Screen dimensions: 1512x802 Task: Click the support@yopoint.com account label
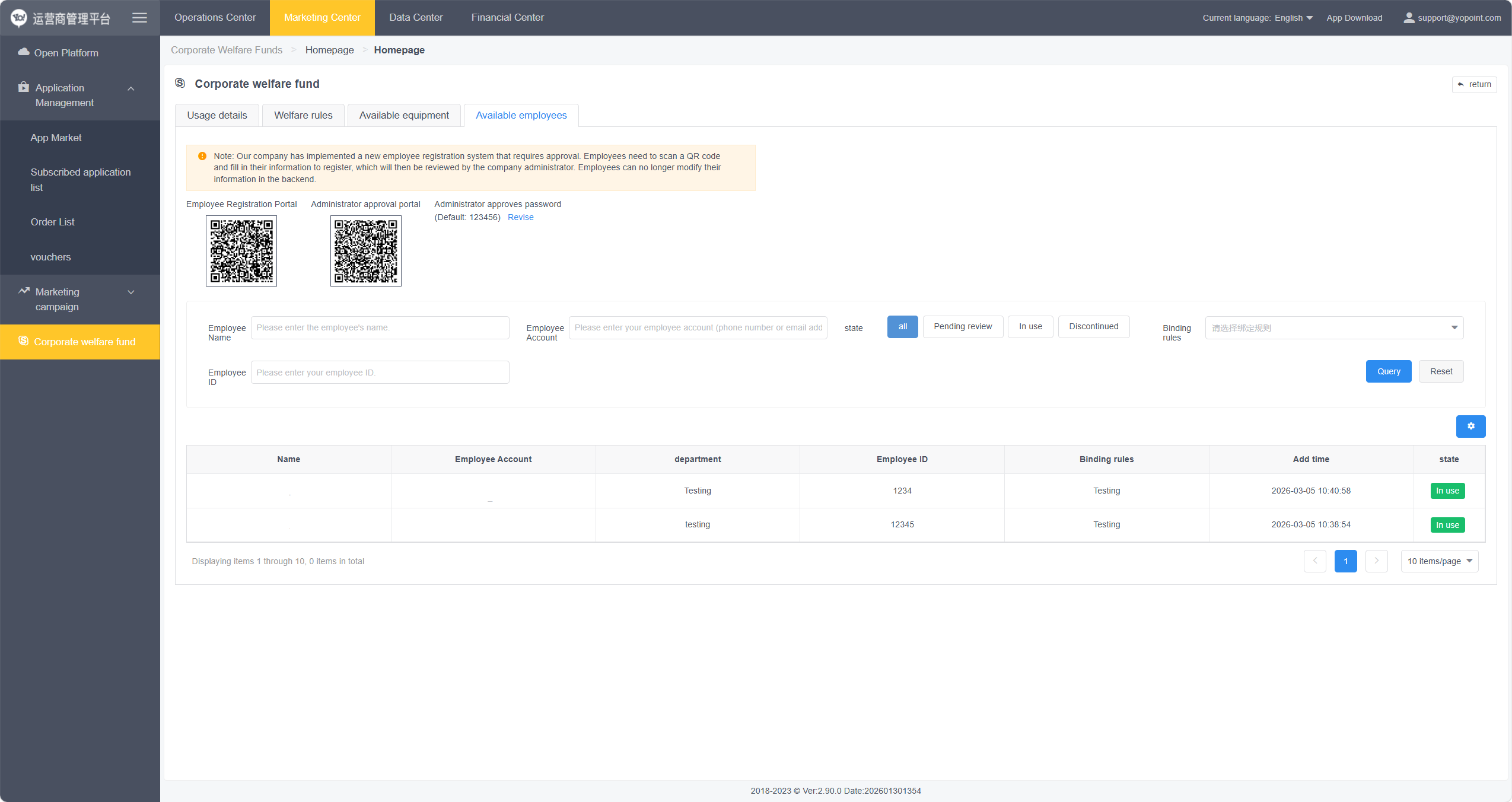[1459, 18]
